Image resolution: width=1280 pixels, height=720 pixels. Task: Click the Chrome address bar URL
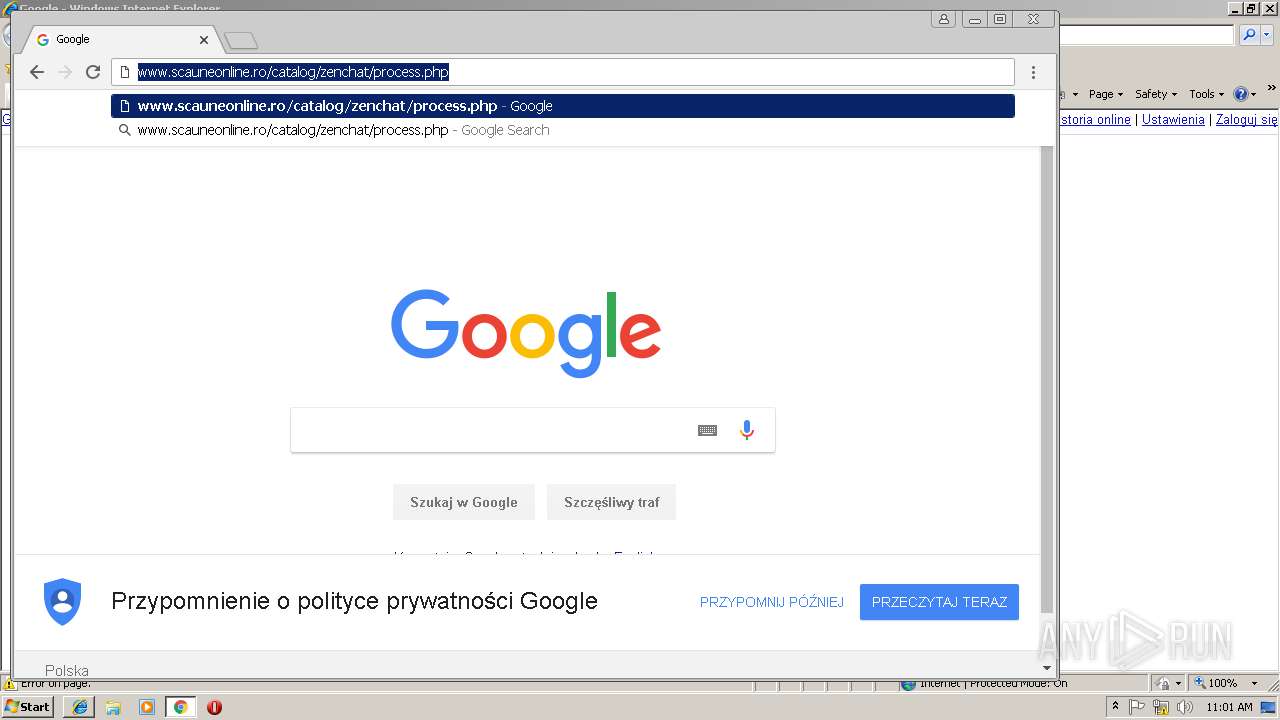coord(293,72)
